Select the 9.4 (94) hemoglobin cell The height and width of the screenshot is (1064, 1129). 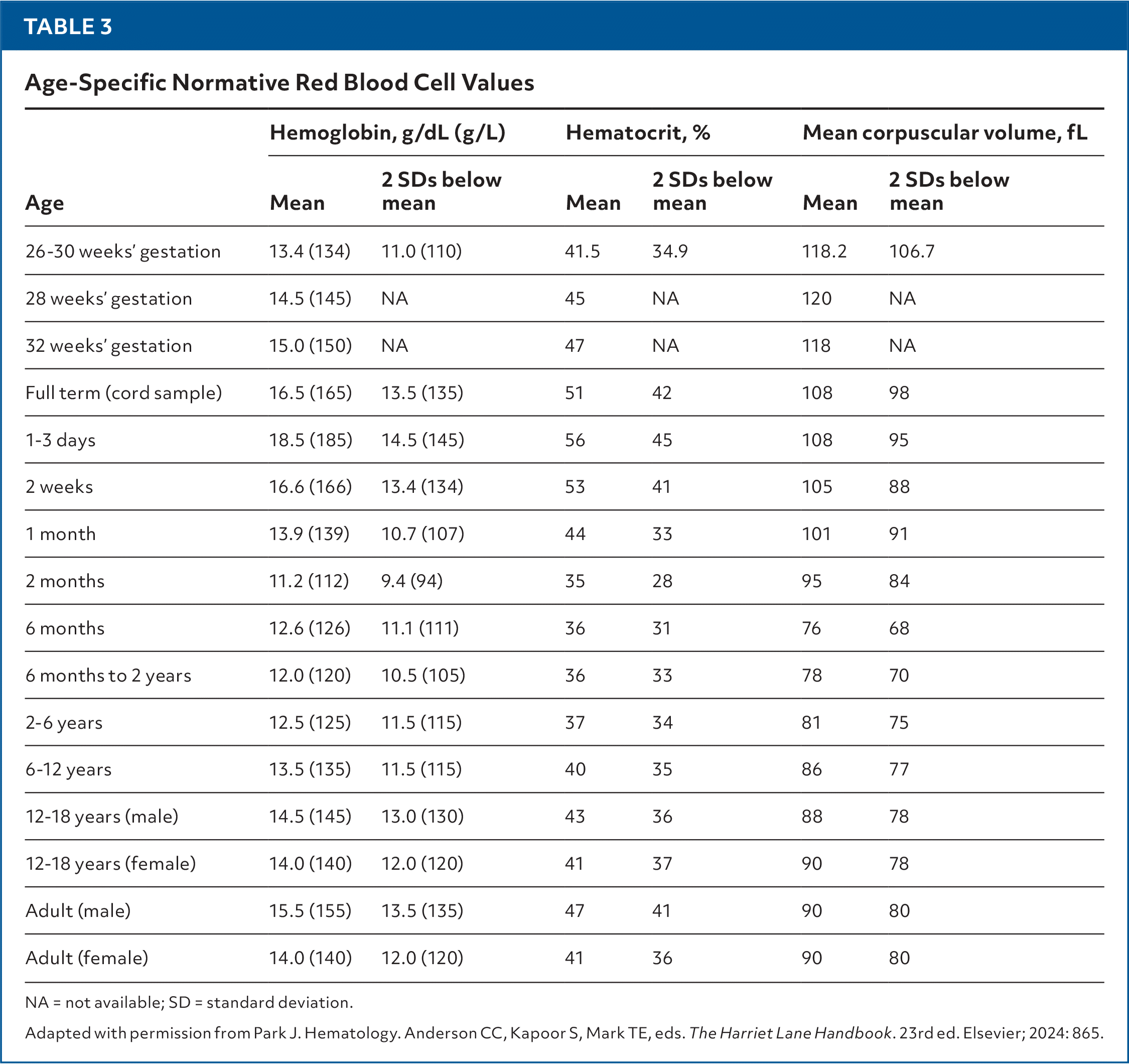click(x=412, y=582)
